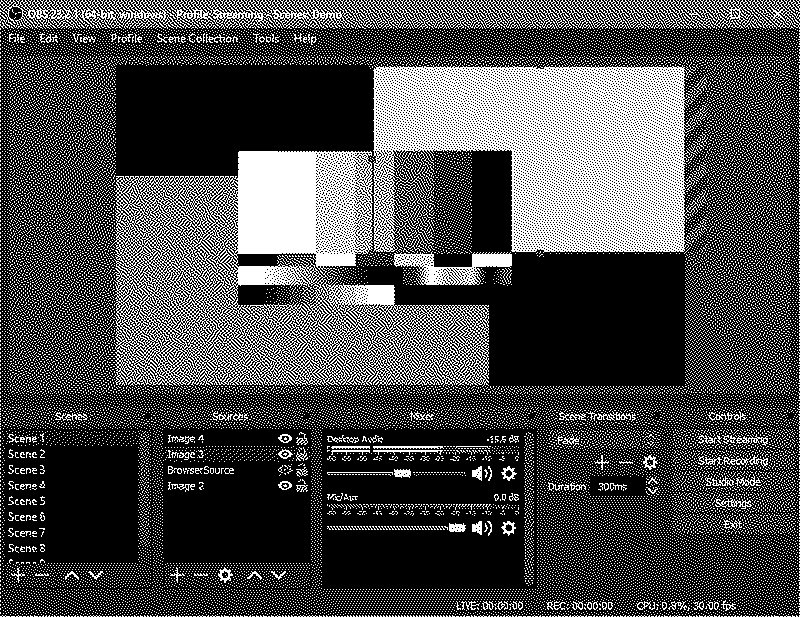Open transition properties gear icon

(x=650, y=462)
